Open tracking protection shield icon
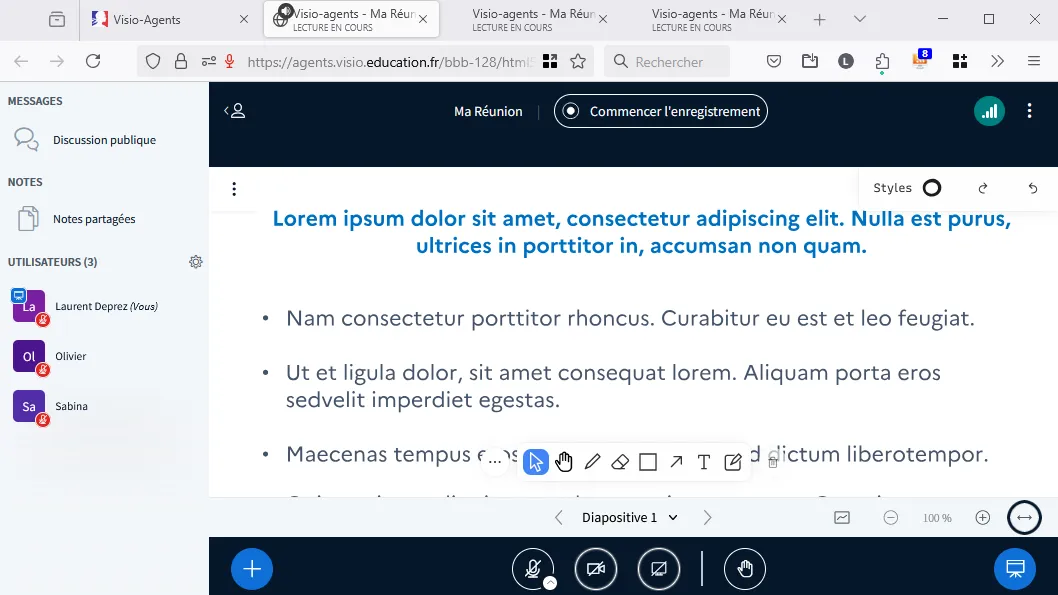The image size is (1058, 595). coord(153,61)
